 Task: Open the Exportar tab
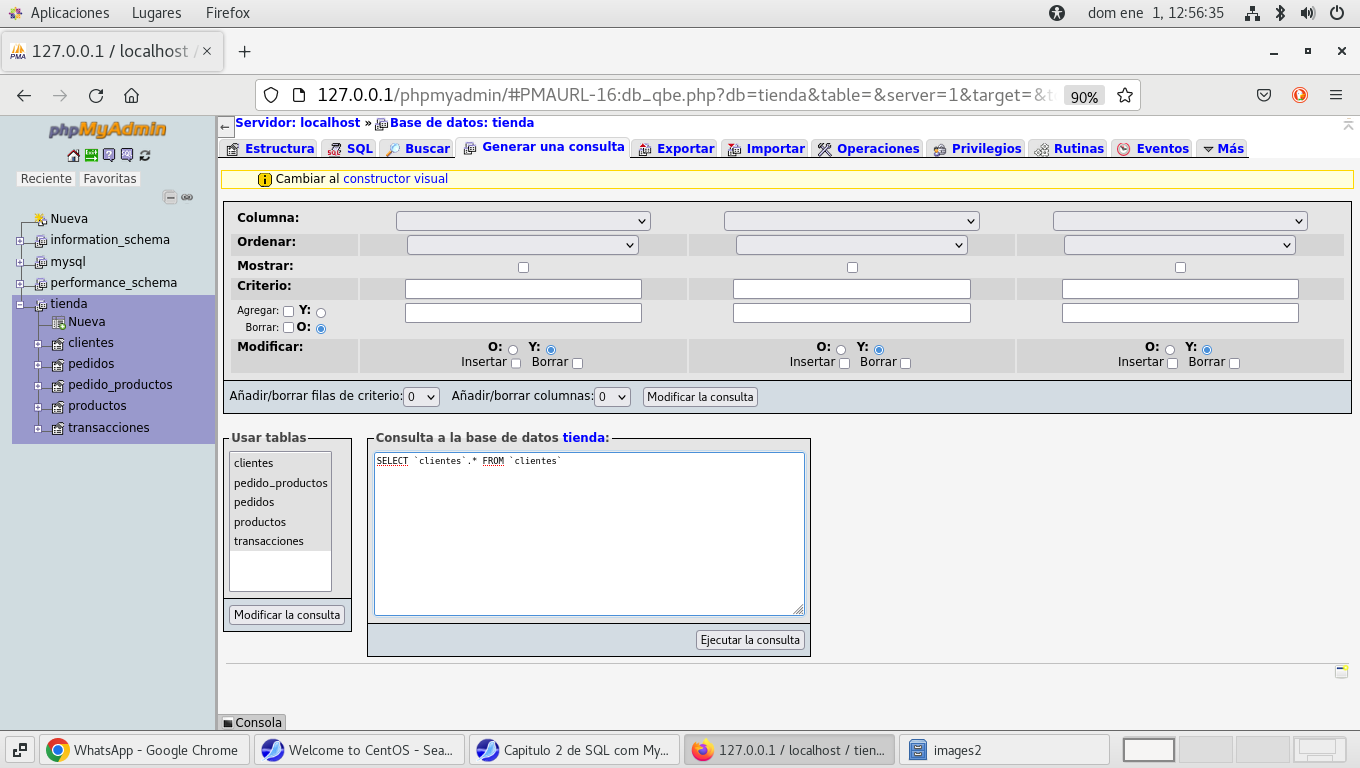point(675,149)
